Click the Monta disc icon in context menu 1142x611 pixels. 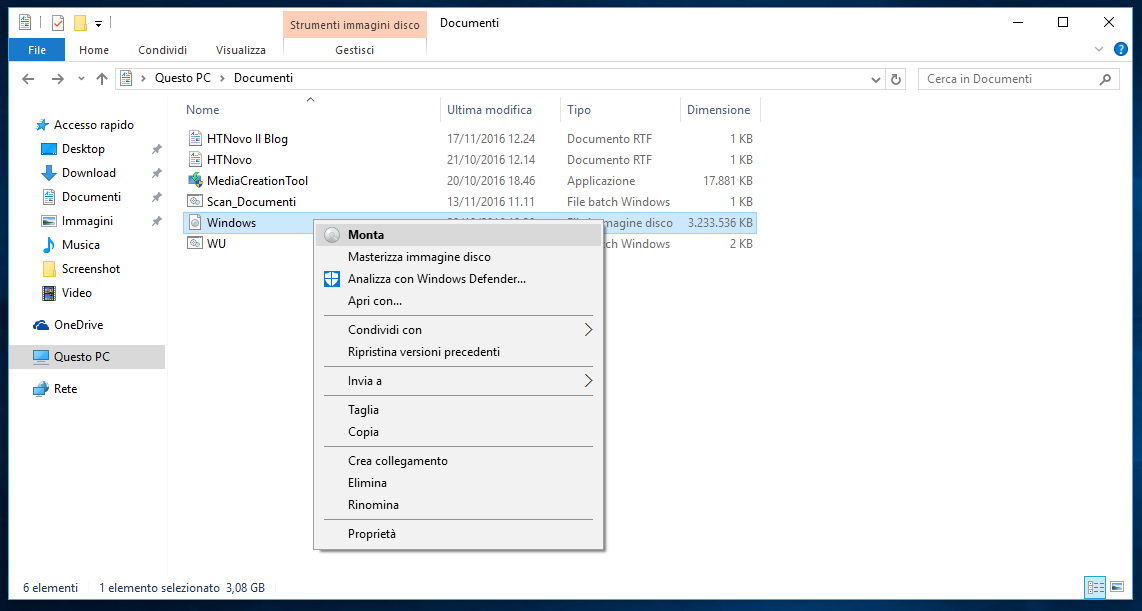click(332, 235)
